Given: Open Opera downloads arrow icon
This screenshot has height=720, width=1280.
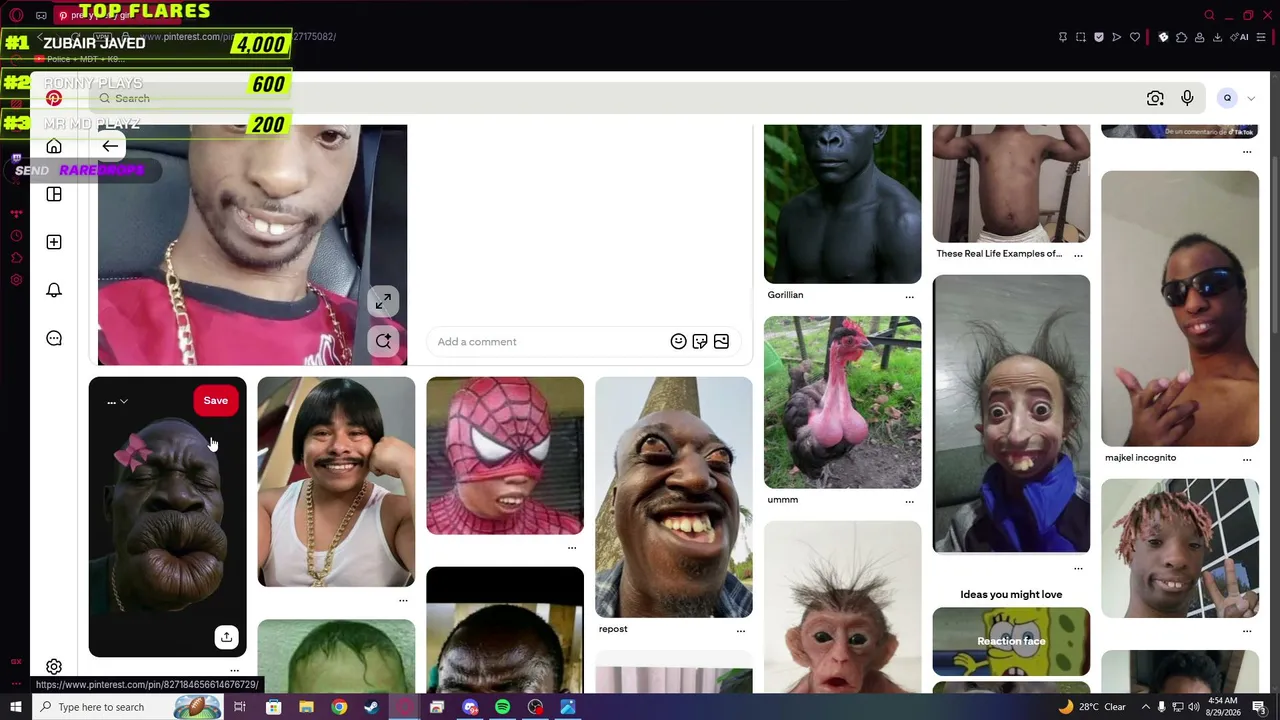Looking at the screenshot, I should pos(1217,37).
